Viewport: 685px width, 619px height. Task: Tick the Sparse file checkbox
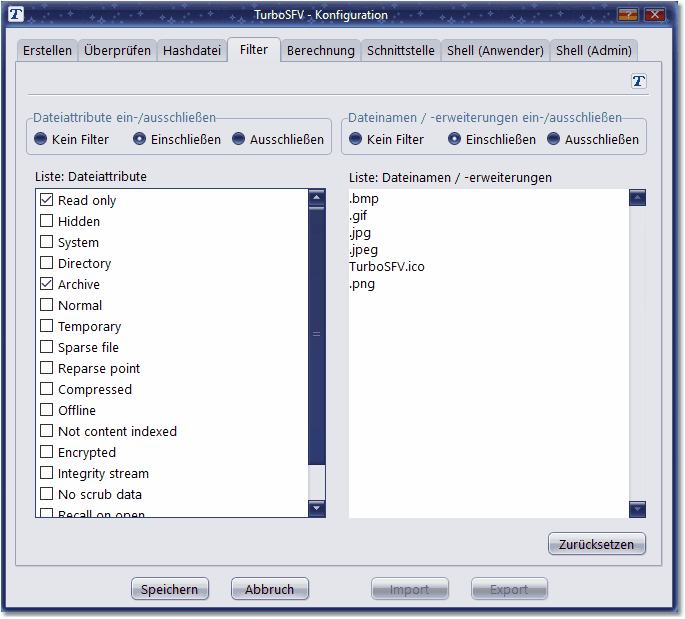[46, 347]
